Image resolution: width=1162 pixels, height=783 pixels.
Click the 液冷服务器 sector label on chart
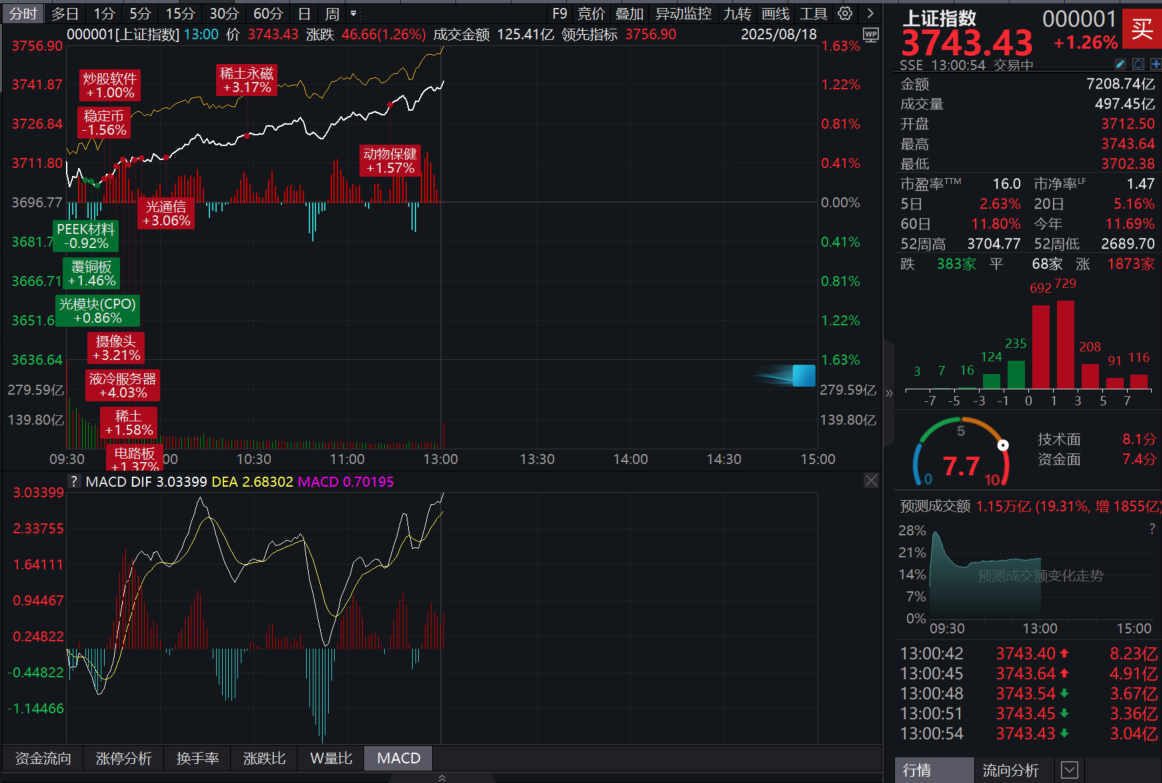[x=122, y=386]
